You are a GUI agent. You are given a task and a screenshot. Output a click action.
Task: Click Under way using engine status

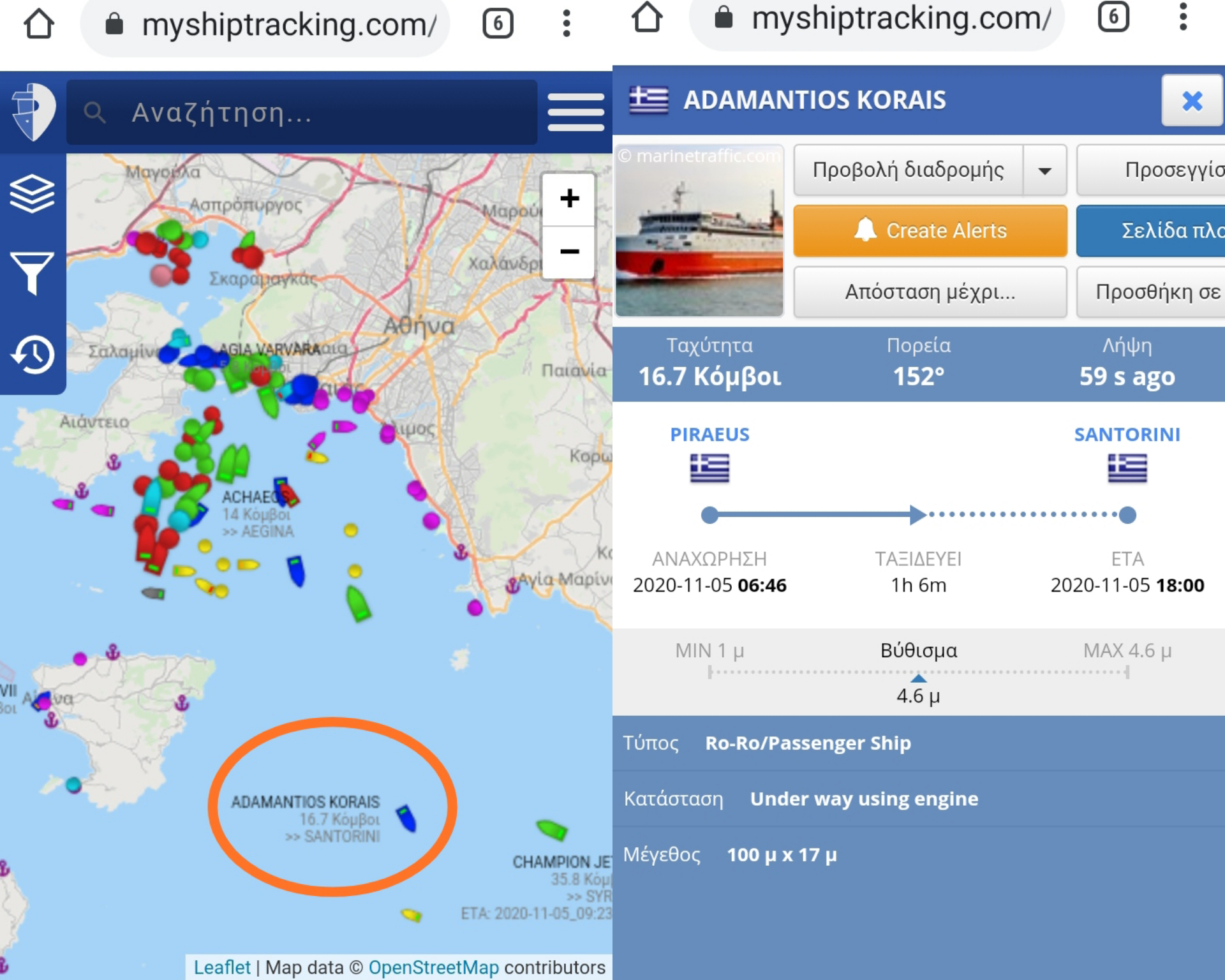point(864,799)
